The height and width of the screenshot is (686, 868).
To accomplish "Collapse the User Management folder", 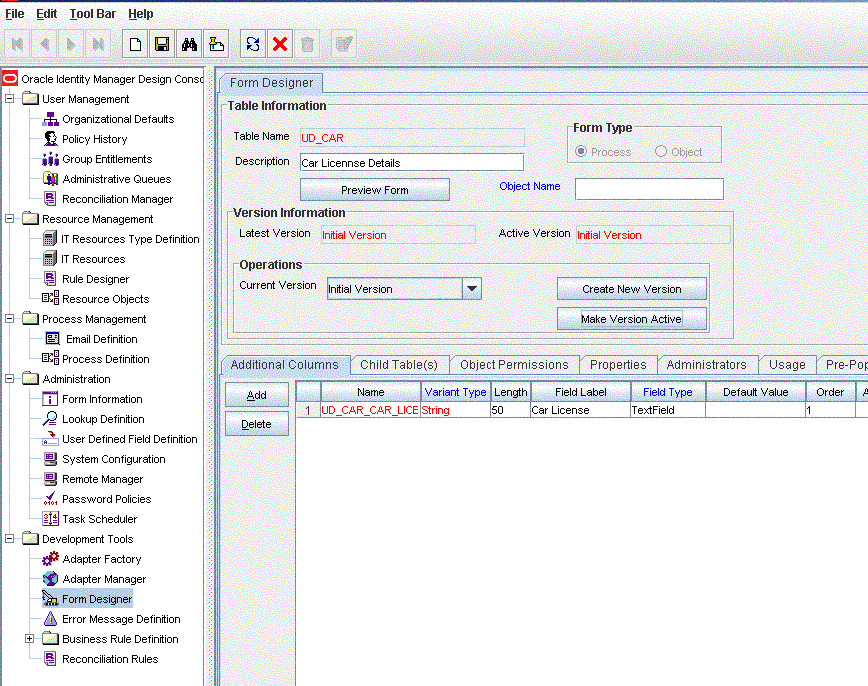I will [x=10, y=99].
